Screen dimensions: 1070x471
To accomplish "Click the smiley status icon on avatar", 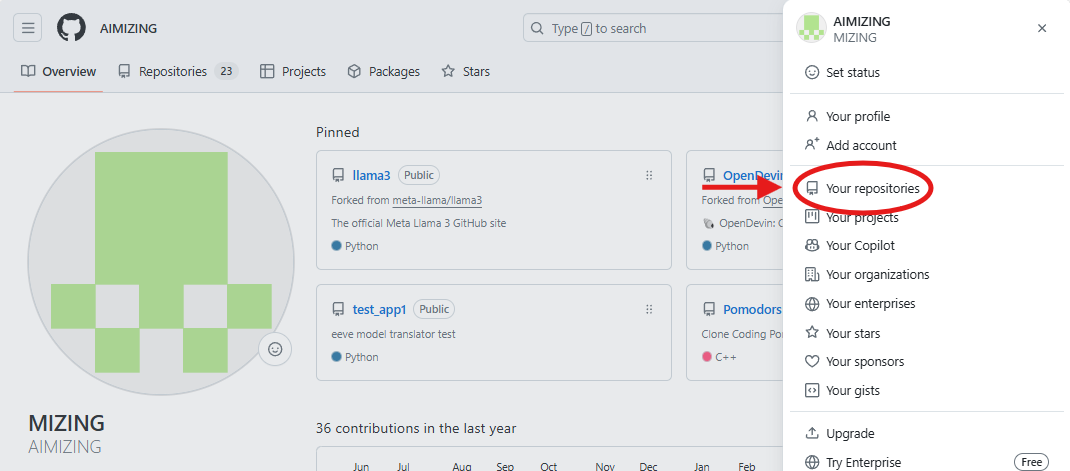I will pyautogui.click(x=275, y=349).
